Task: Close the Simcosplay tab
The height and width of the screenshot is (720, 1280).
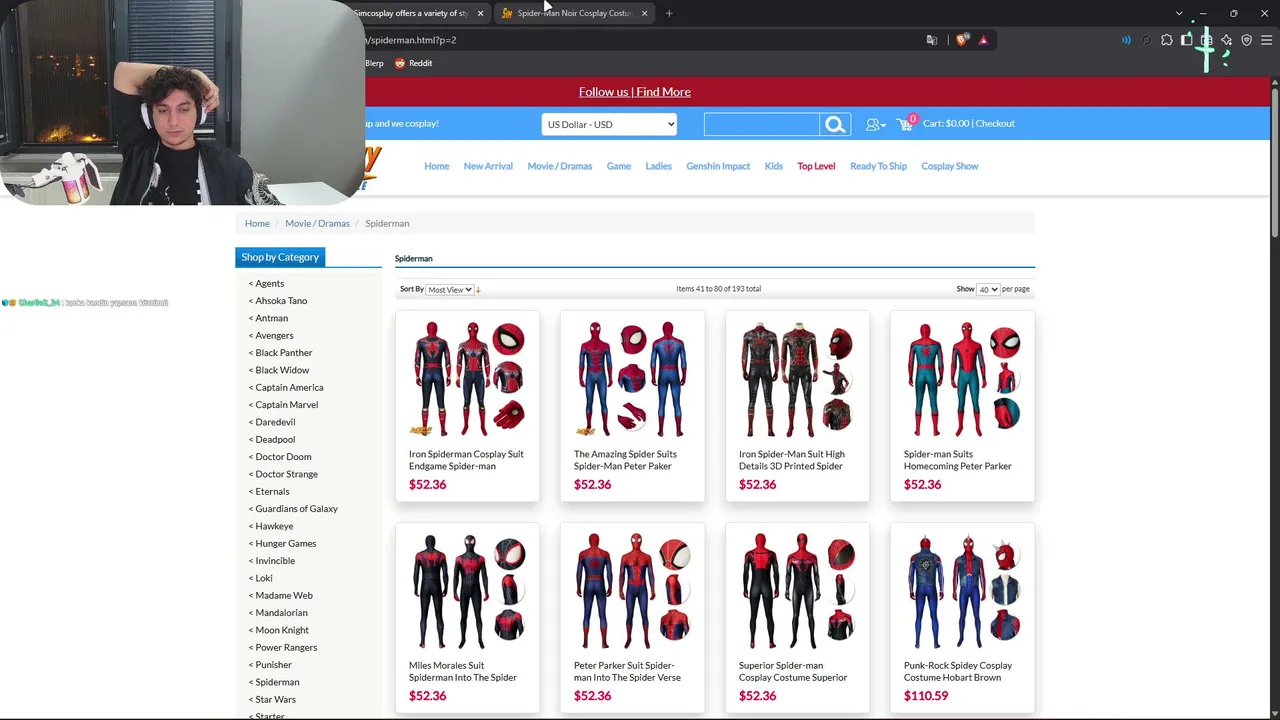Action: pyautogui.click(x=480, y=13)
